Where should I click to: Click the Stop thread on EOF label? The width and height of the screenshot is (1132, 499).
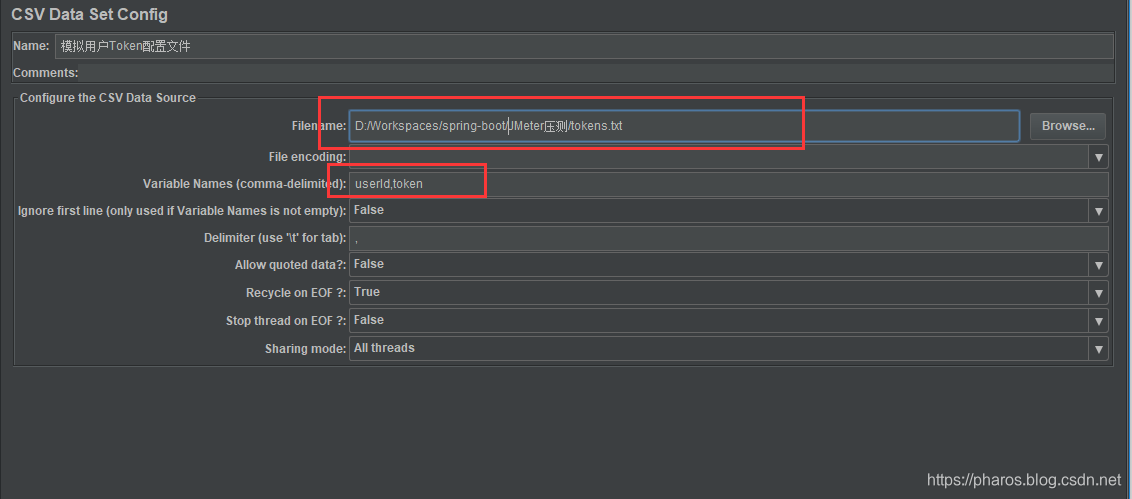286,321
